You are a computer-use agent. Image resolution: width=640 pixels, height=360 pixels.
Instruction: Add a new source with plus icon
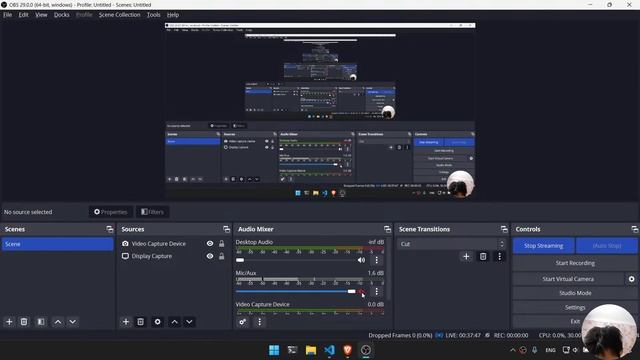point(126,322)
